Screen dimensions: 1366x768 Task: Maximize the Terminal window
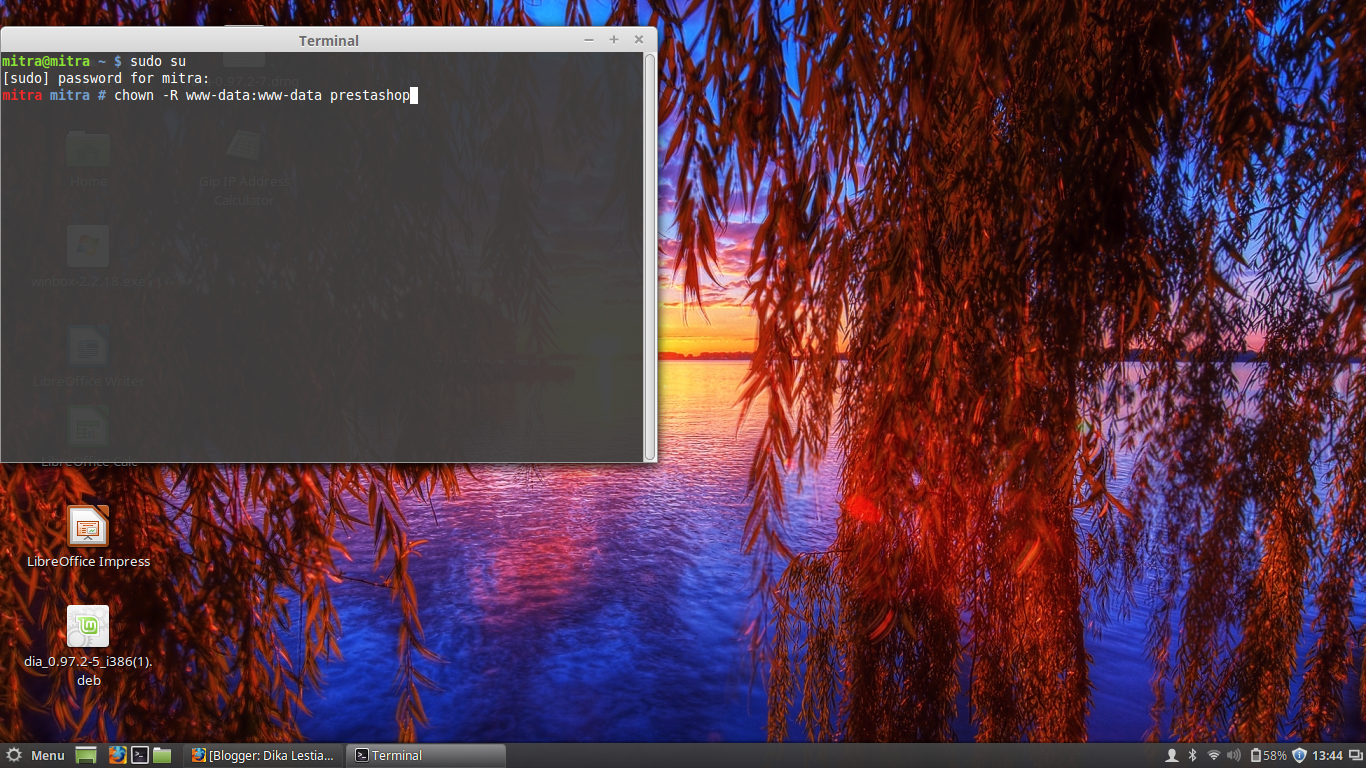[x=614, y=40]
